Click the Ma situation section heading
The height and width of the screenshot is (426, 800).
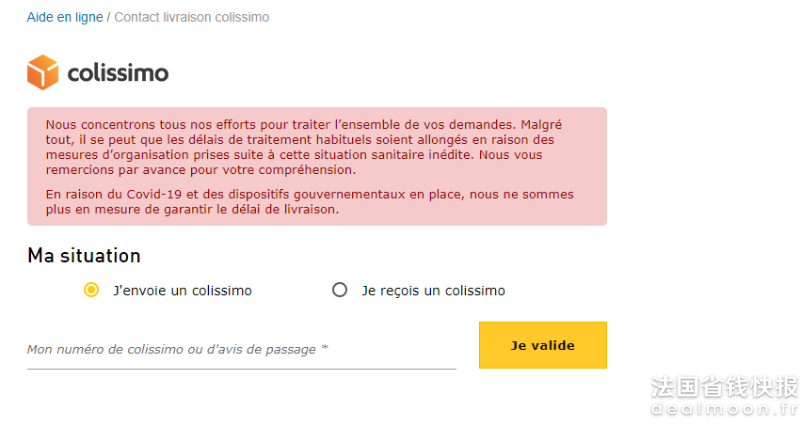pyautogui.click(x=84, y=256)
